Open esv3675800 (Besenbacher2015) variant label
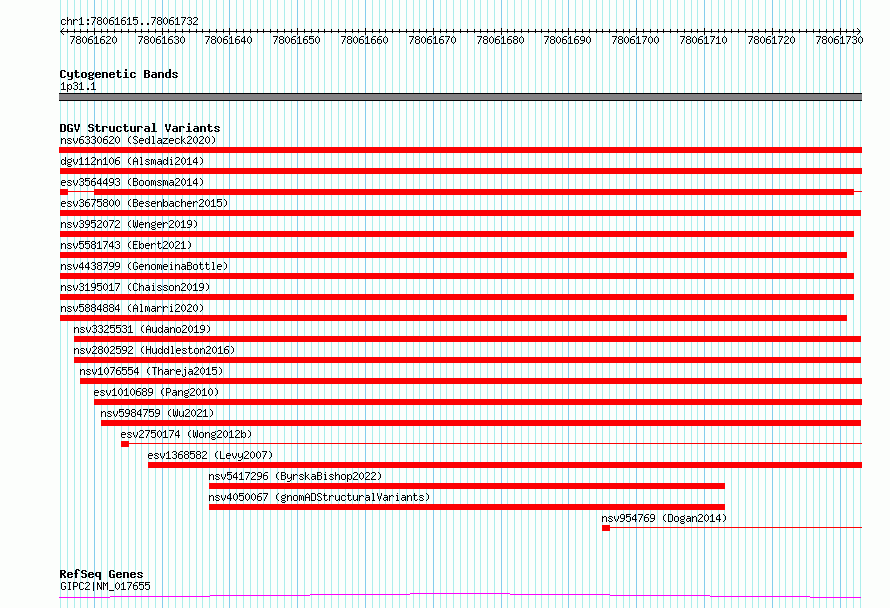Image resolution: width=890 pixels, height=608 pixels. coord(144,203)
